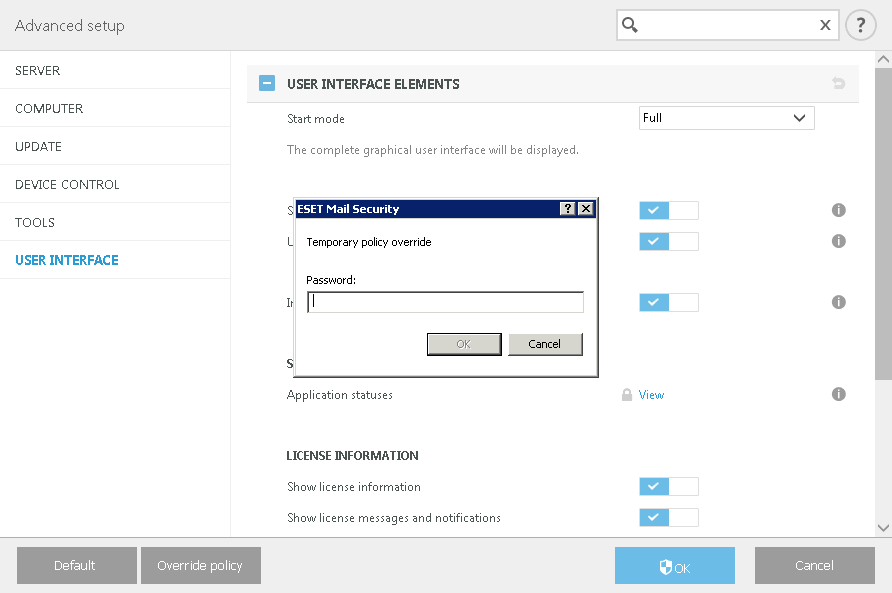Collapse the User Interface Elements section
The image size is (892, 593).
pos(267,84)
